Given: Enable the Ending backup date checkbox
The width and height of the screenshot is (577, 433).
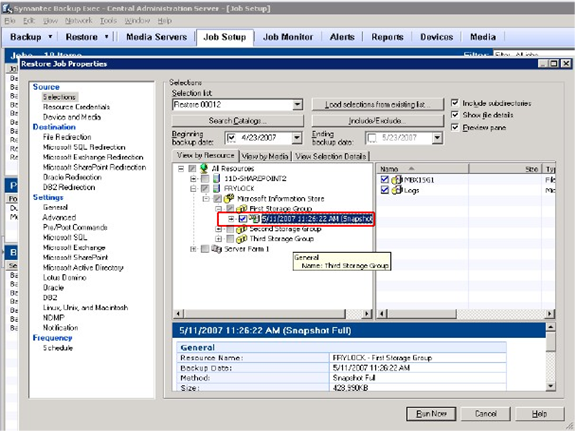Looking at the screenshot, I should tap(372, 138).
